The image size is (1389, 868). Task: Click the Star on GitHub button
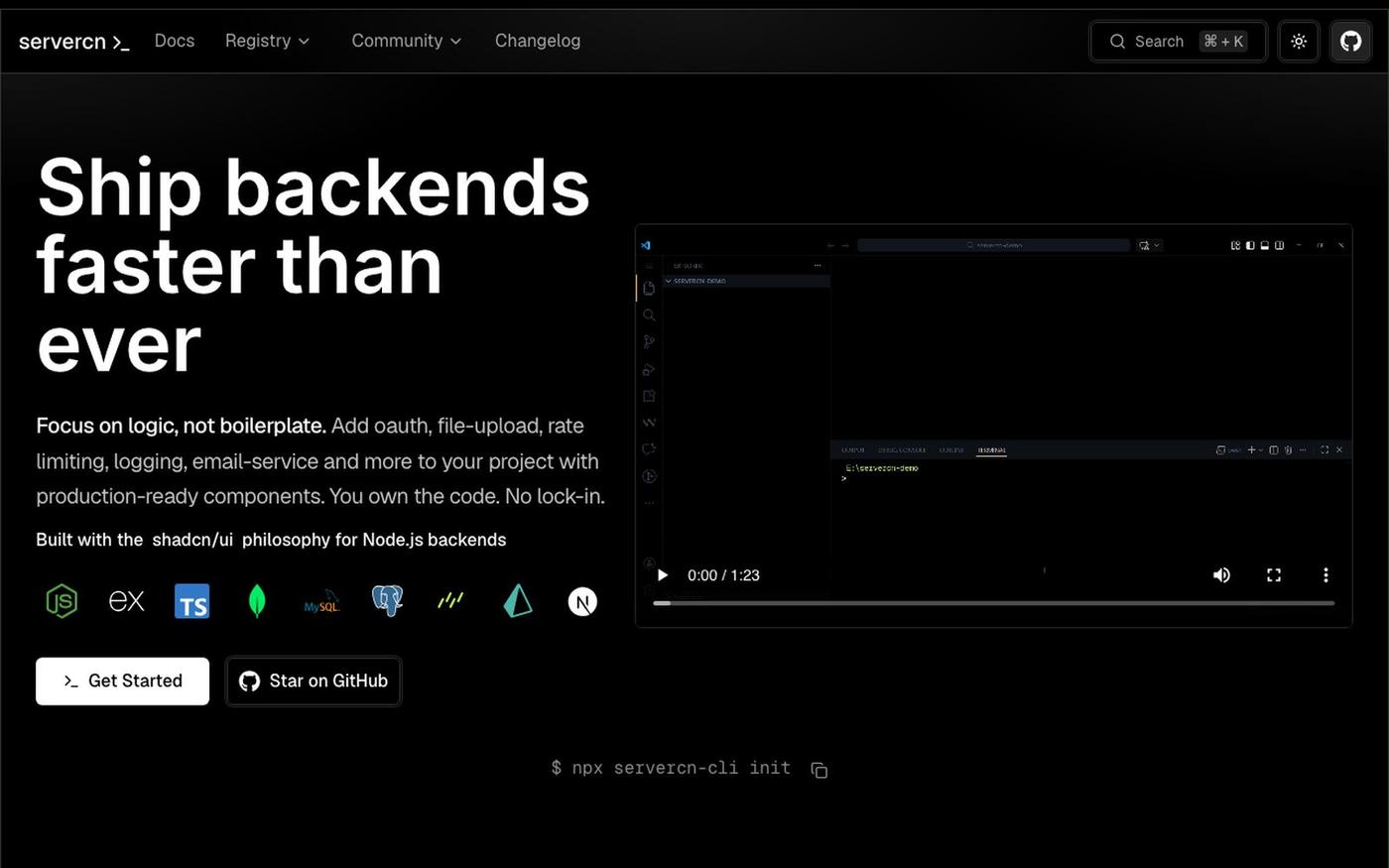[314, 682]
